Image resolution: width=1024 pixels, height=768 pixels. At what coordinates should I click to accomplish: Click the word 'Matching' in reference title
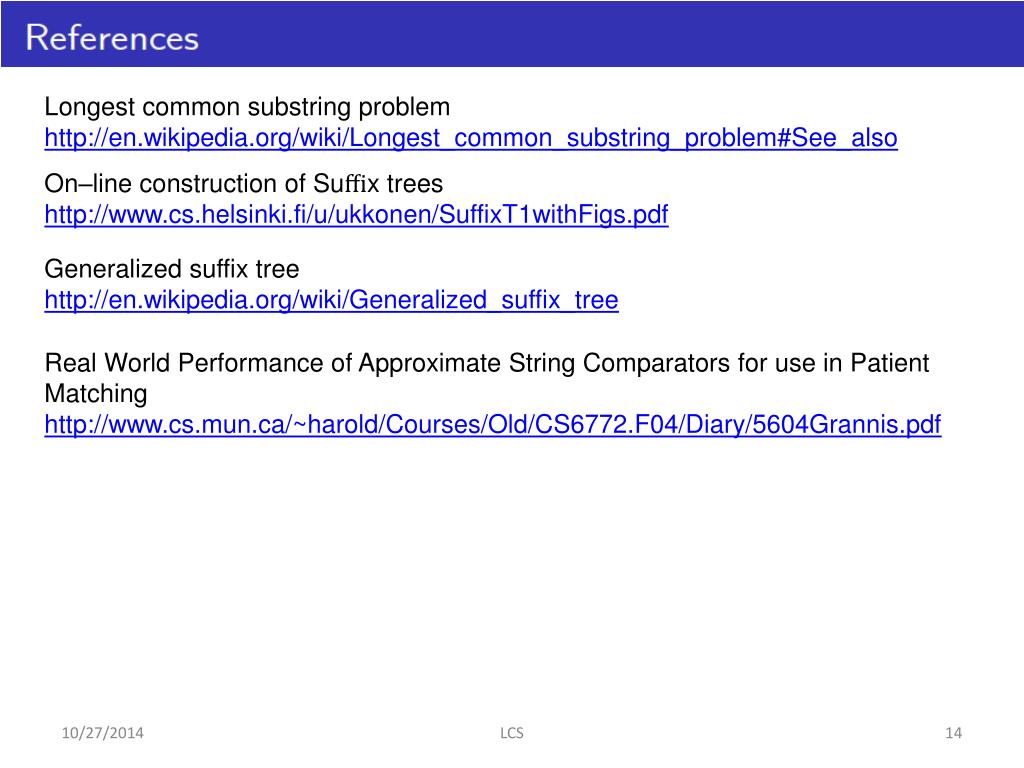click(x=96, y=394)
